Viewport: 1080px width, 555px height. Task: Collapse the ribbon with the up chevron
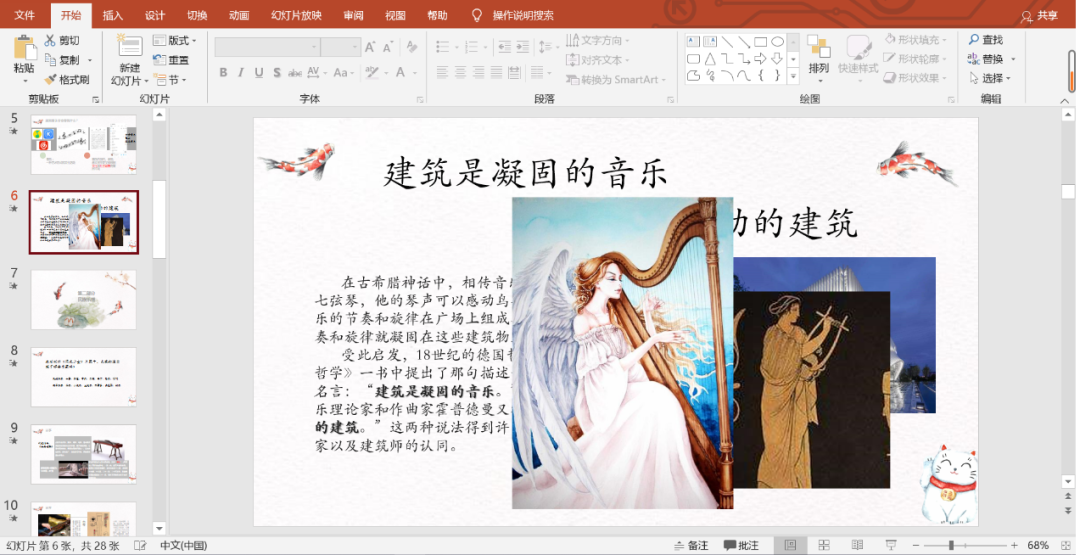tap(1065, 101)
